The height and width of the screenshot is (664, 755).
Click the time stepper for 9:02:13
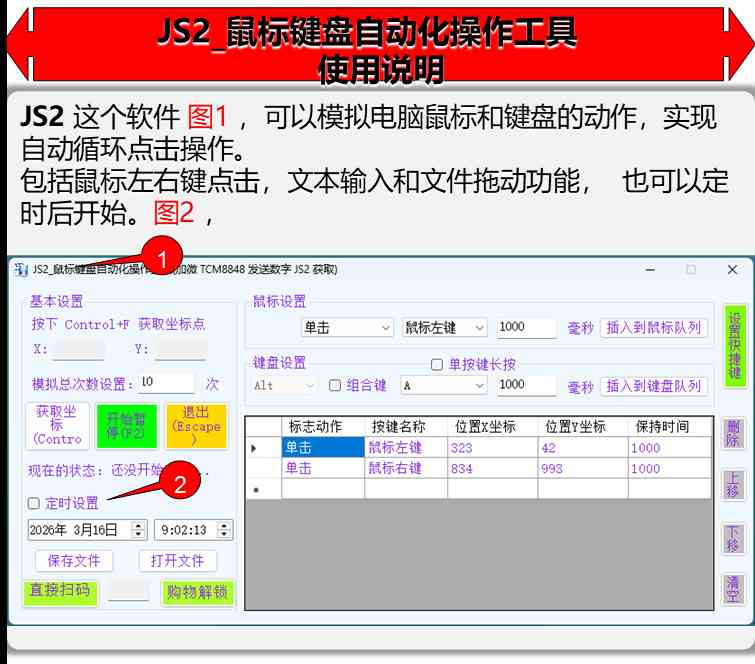pos(224,530)
